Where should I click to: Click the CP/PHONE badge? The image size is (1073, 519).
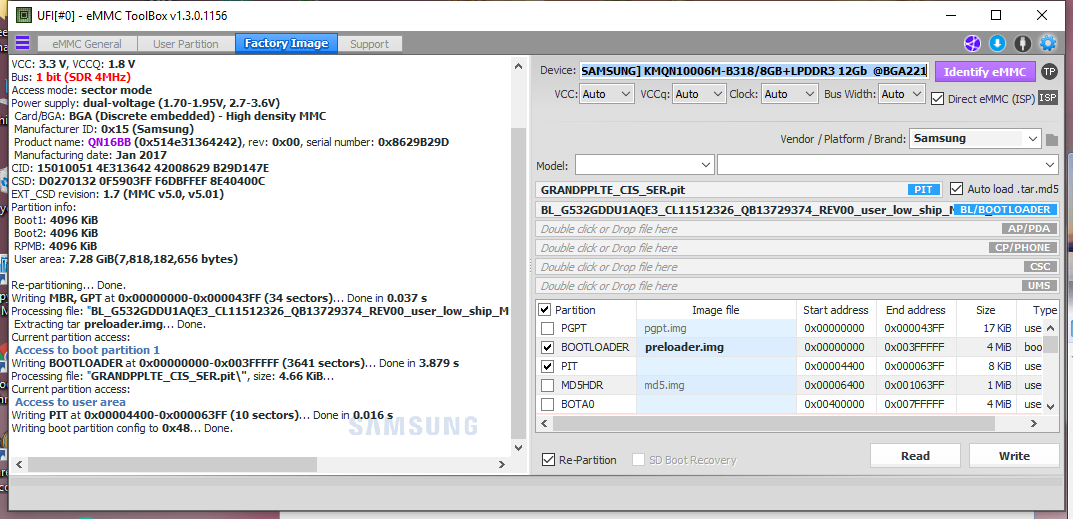(1022, 248)
